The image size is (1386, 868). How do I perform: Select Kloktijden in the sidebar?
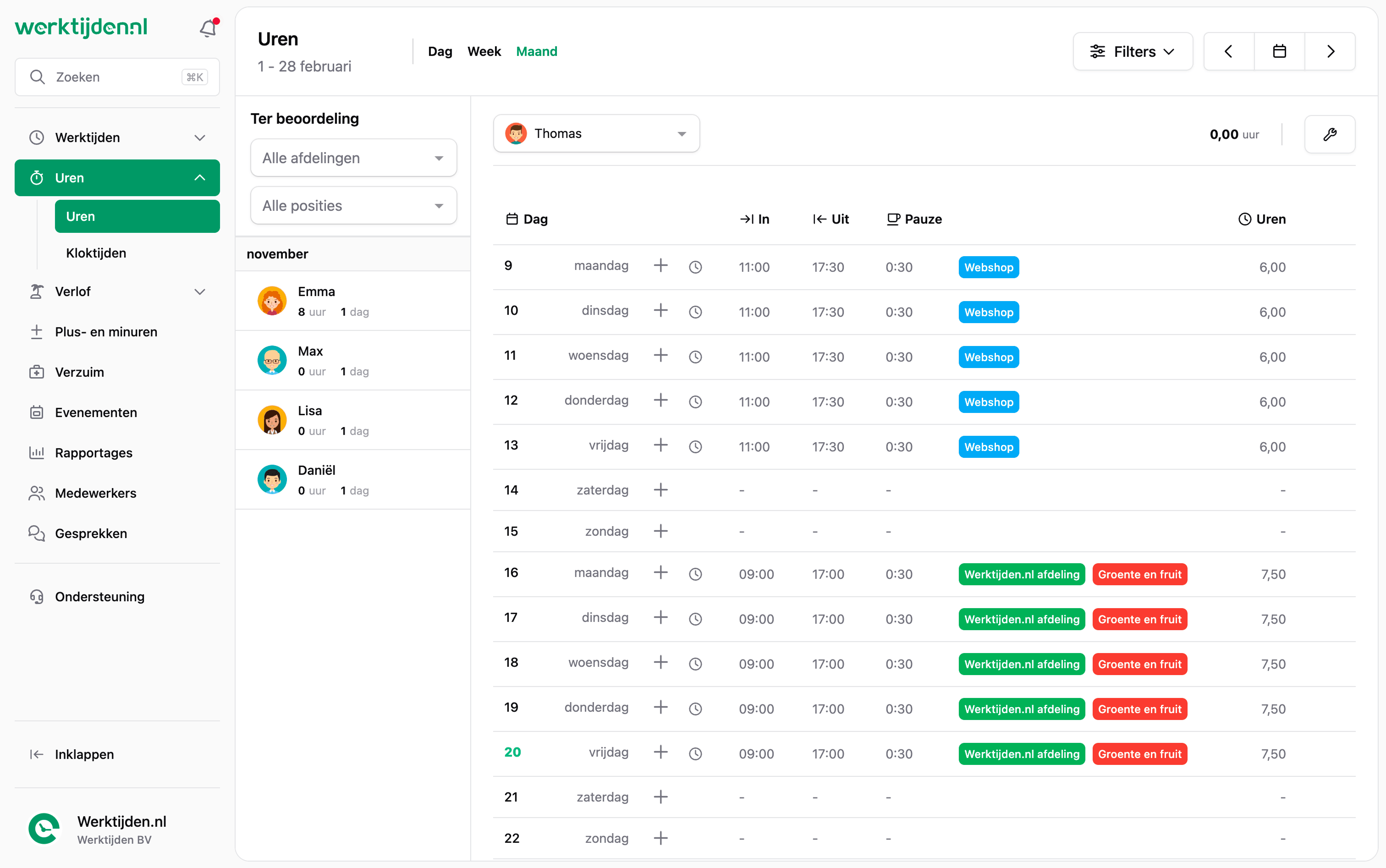[96, 253]
